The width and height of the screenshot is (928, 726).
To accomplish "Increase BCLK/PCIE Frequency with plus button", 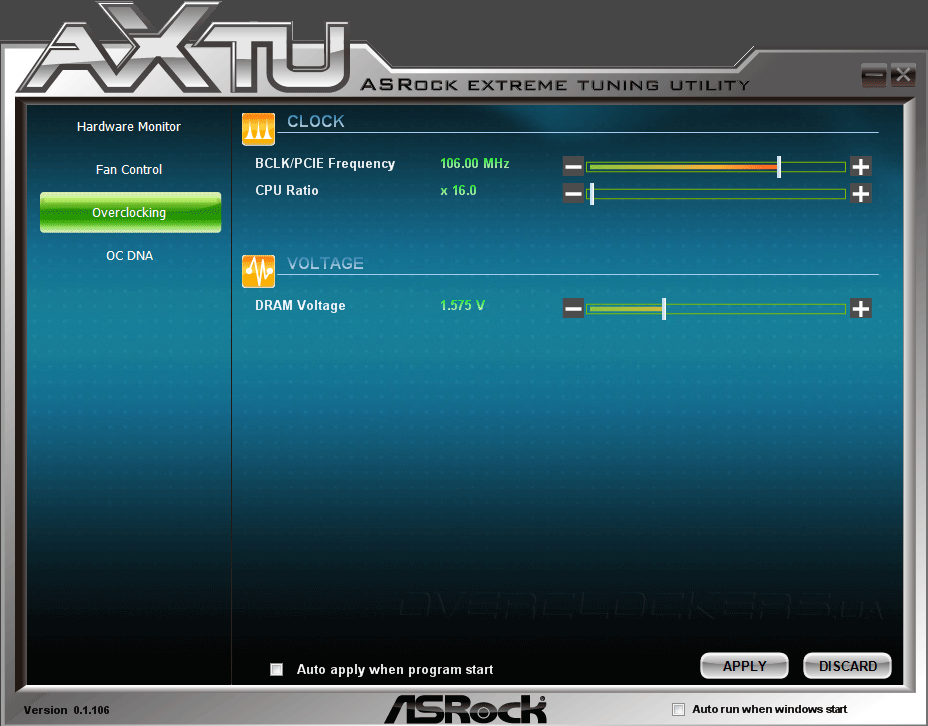I will [861, 166].
